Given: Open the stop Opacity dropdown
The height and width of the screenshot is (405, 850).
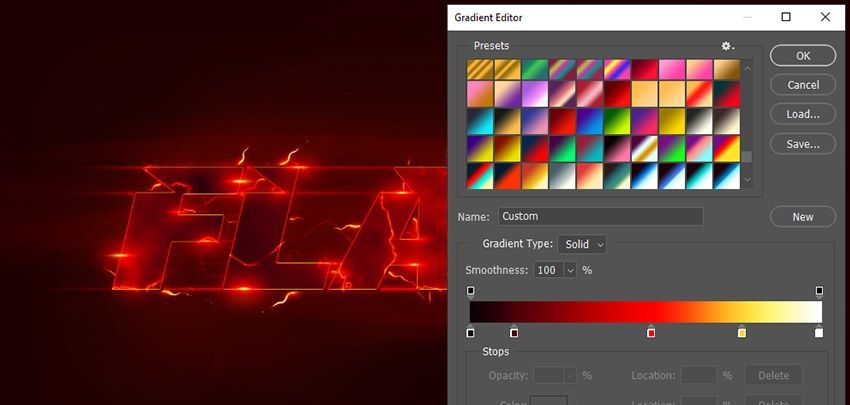Looking at the screenshot, I should pyautogui.click(x=570, y=375).
